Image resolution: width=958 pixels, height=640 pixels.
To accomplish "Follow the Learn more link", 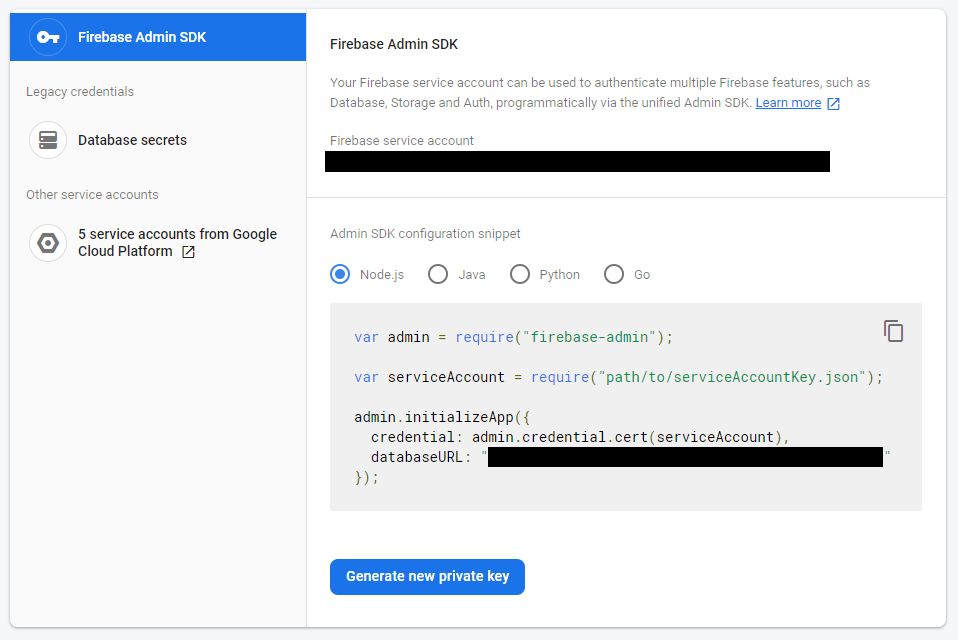I will pos(788,103).
